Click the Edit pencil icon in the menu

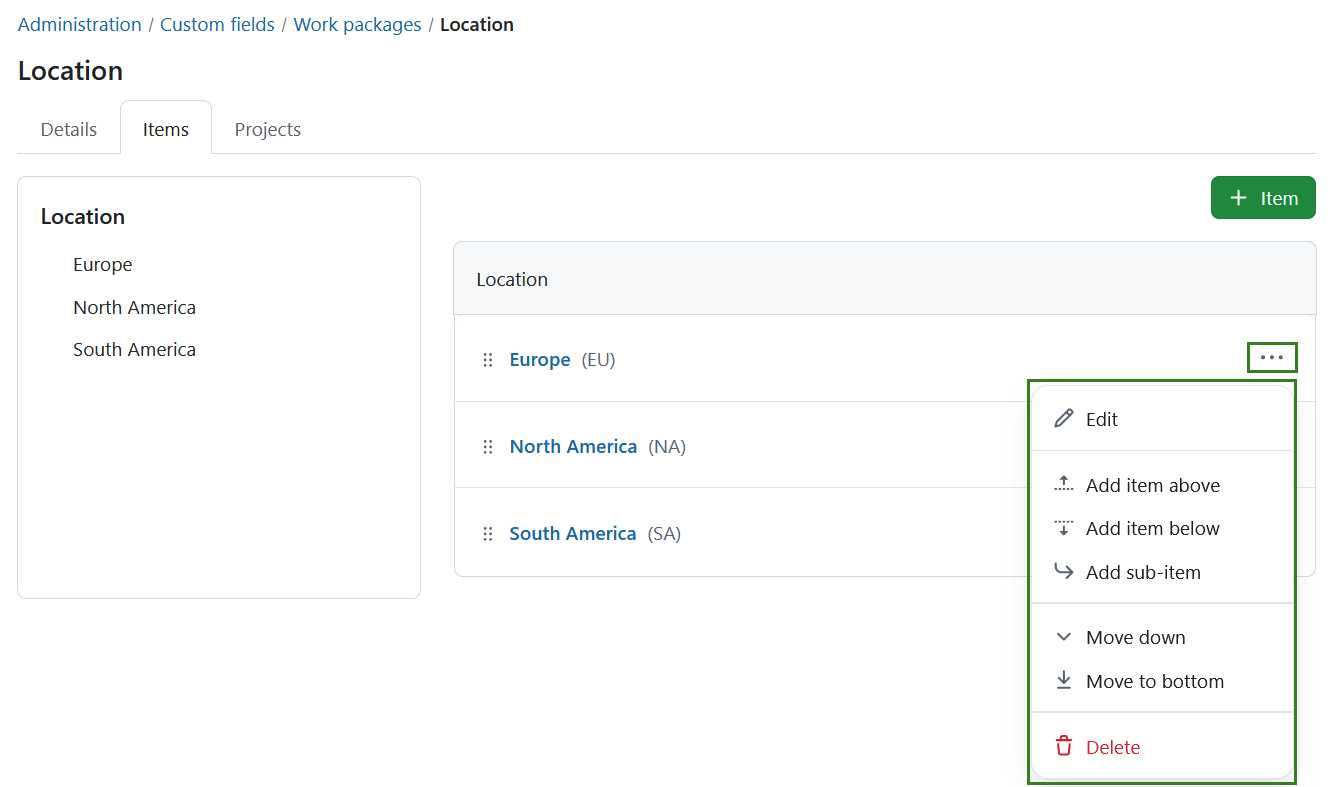(1063, 419)
